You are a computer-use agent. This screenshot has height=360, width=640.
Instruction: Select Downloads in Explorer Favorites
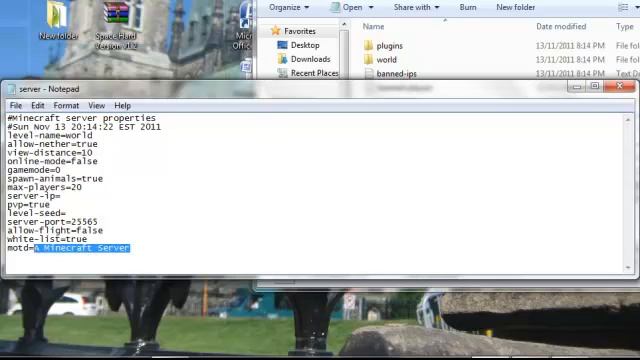[x=311, y=59]
